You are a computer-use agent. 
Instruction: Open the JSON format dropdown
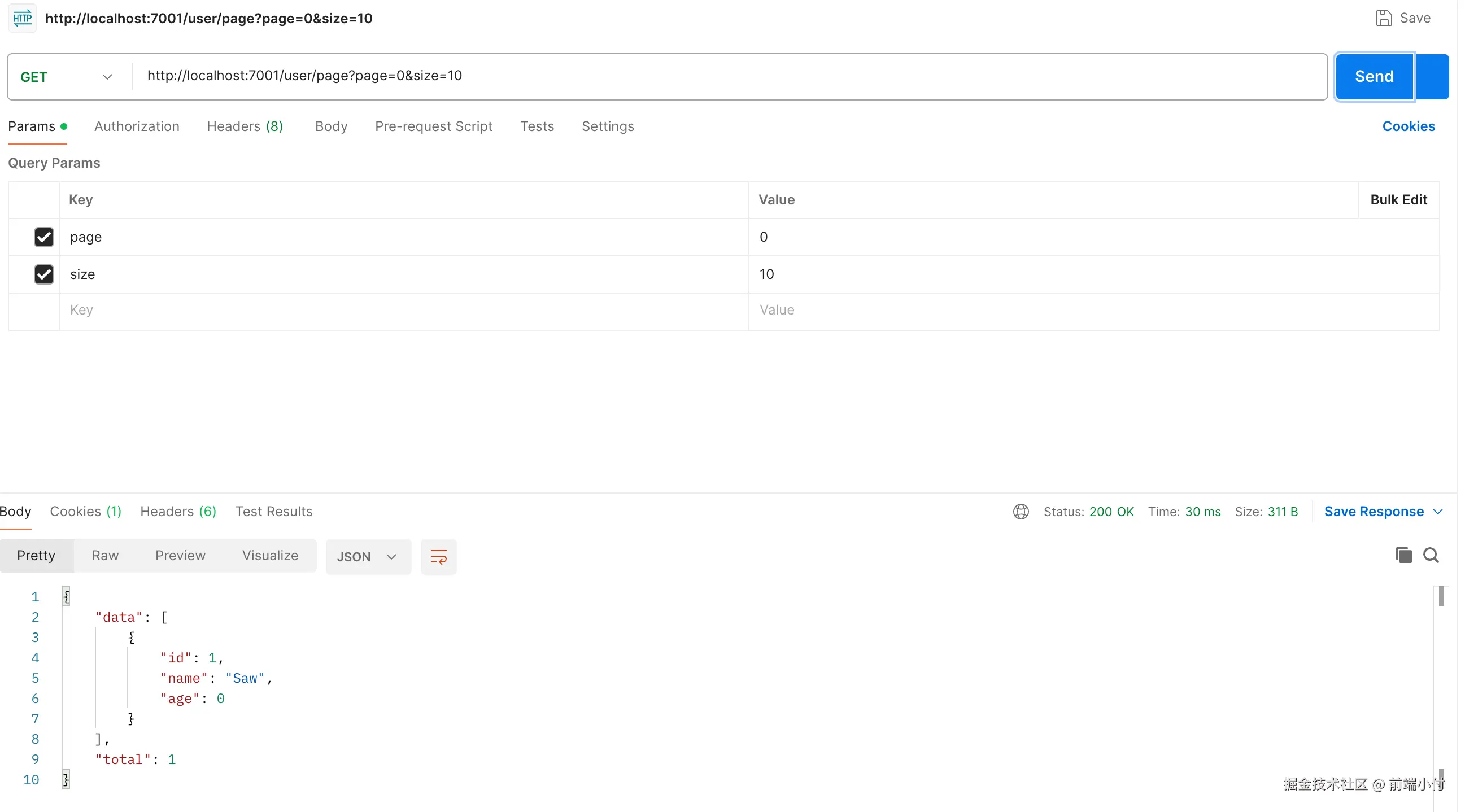click(x=368, y=556)
